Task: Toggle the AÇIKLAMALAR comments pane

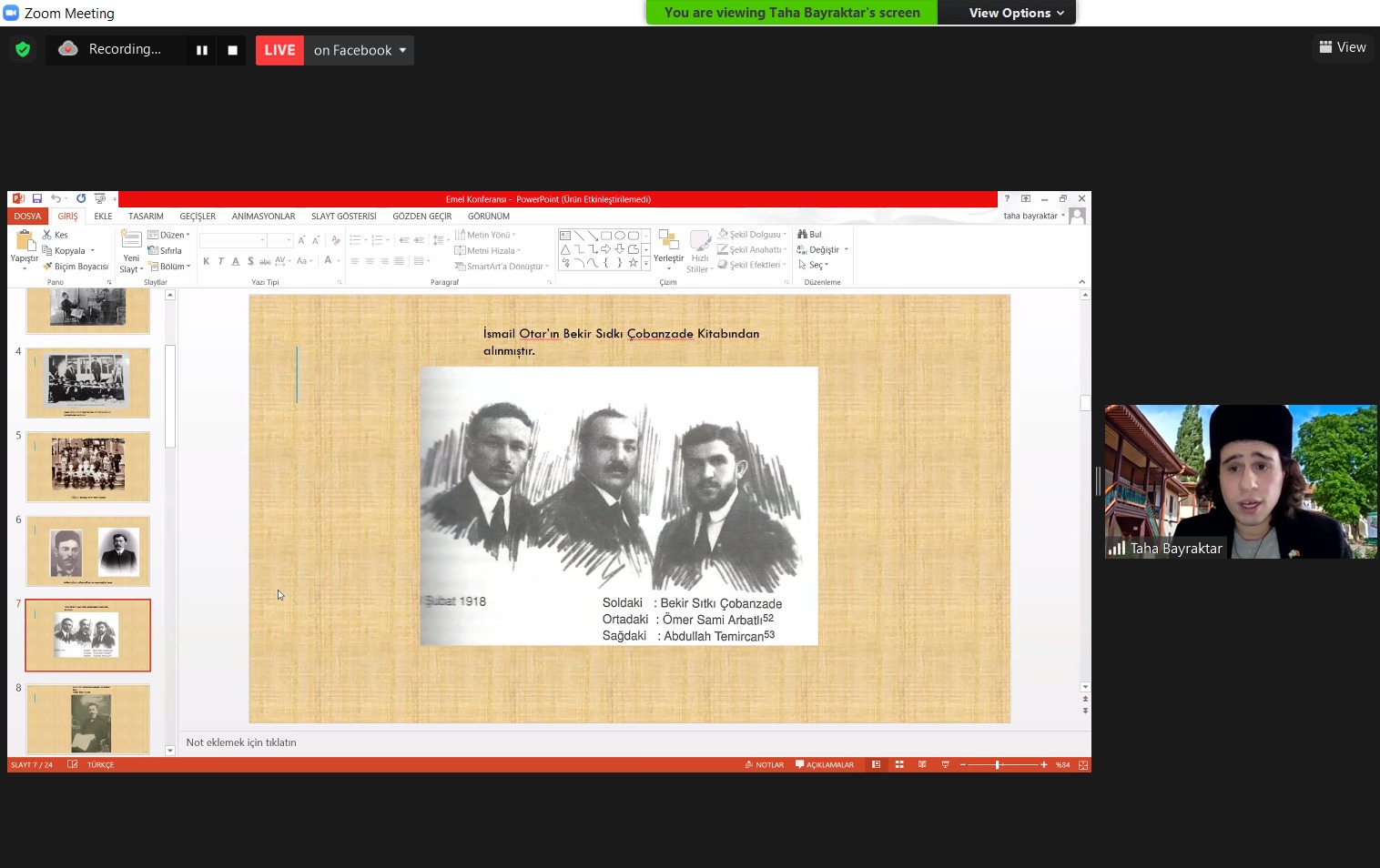Action: pyautogui.click(x=825, y=765)
